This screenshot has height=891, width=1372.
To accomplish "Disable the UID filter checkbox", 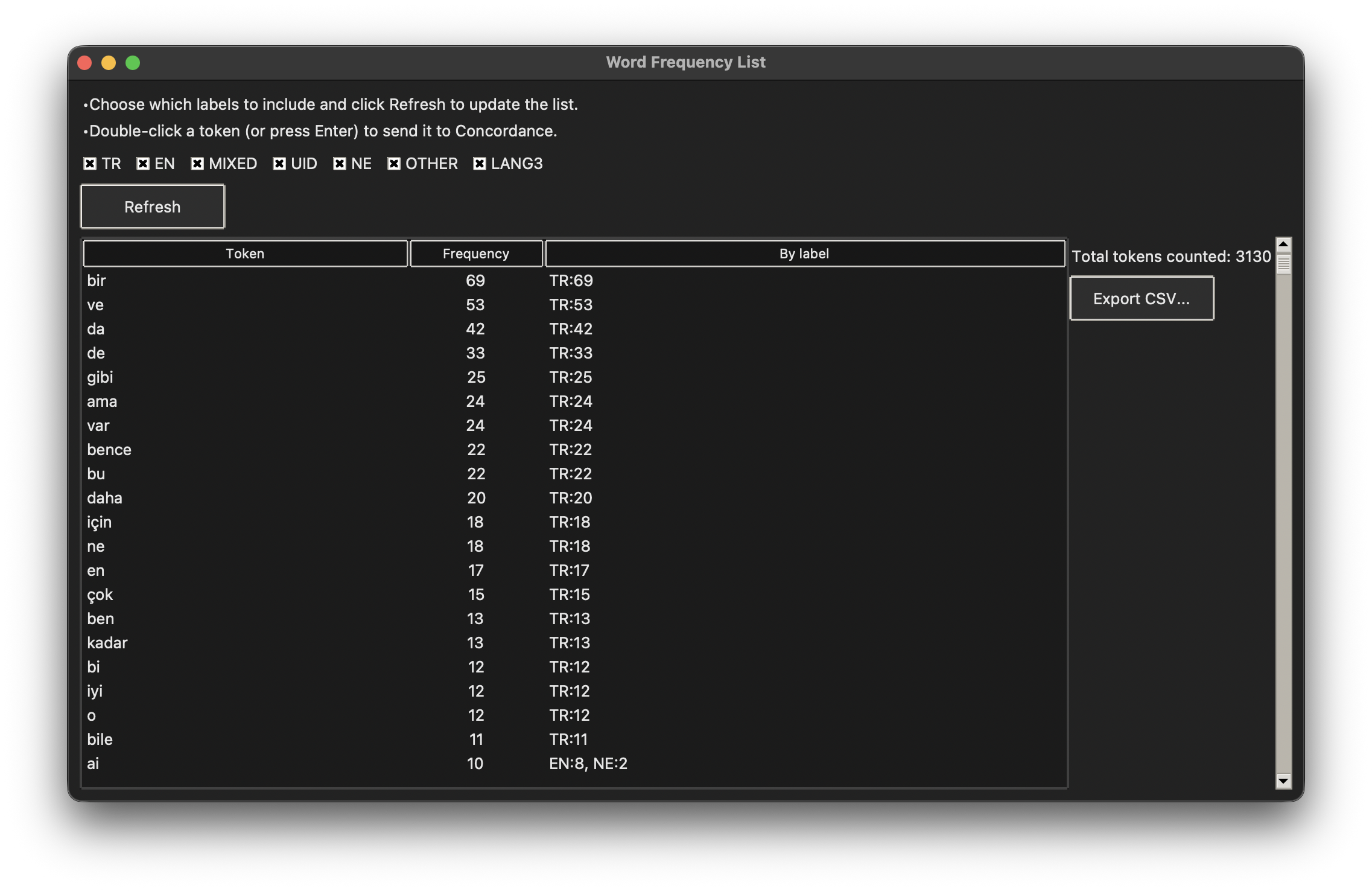I will coord(279,163).
